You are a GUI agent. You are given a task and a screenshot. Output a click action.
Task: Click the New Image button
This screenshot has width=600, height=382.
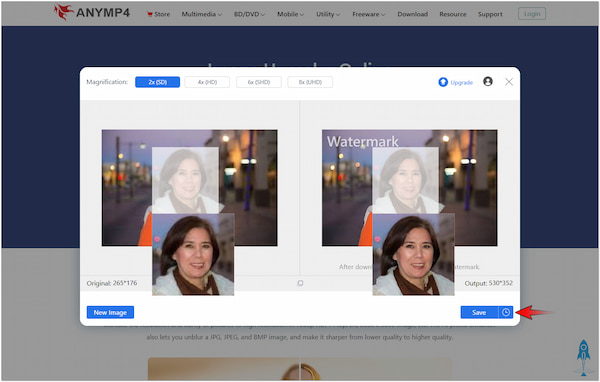tap(110, 312)
